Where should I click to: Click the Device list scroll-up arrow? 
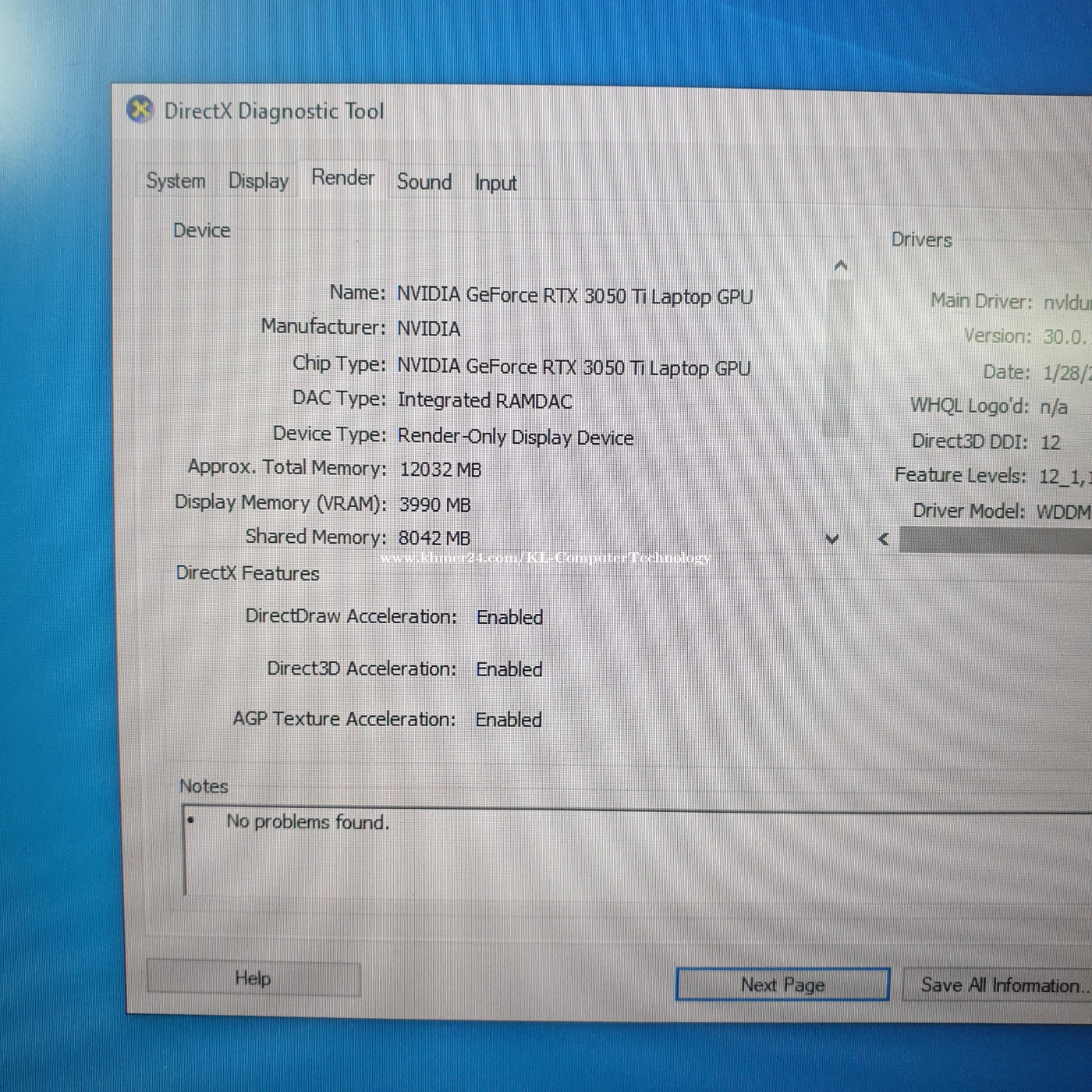point(840,266)
